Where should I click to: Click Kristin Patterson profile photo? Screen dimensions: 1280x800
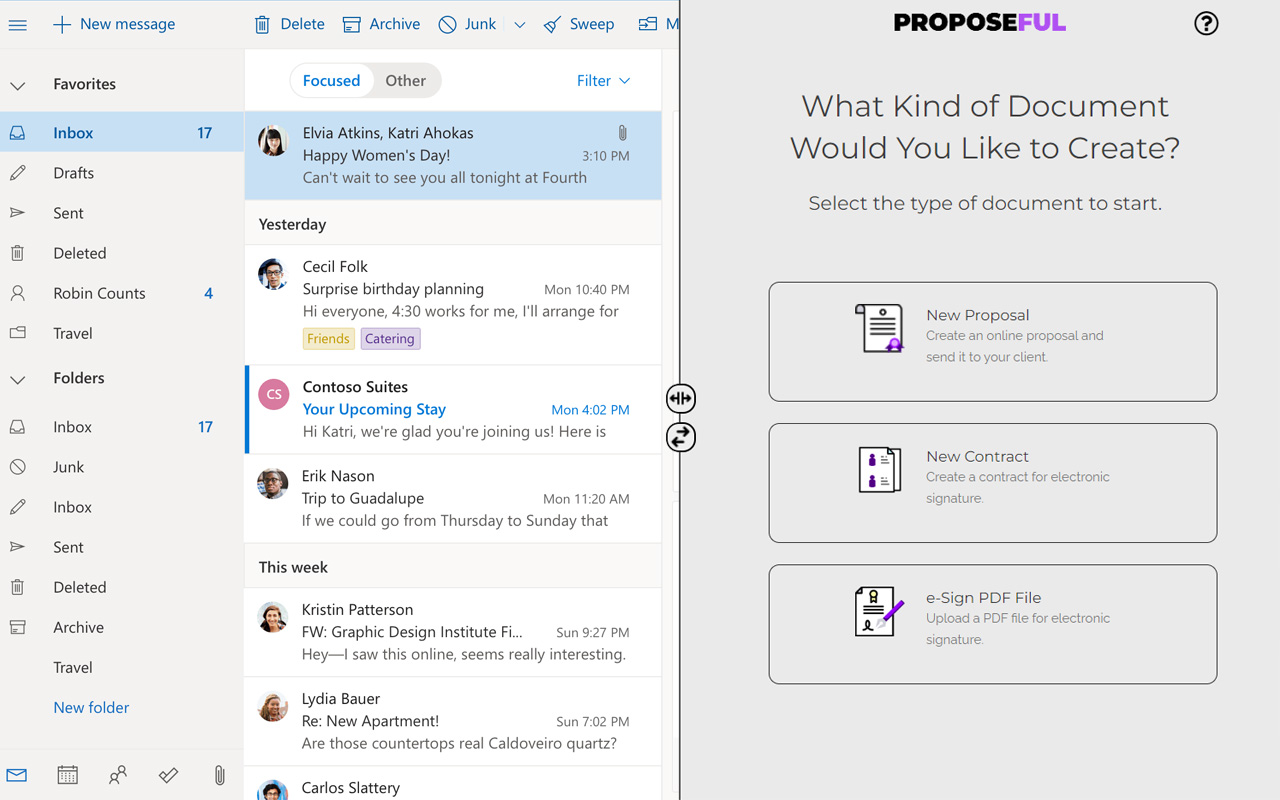pos(273,617)
